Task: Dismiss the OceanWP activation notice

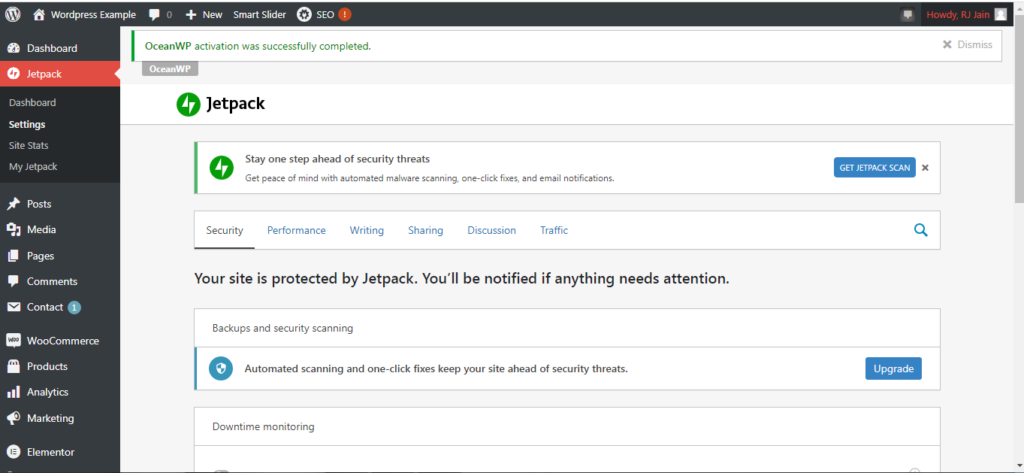Action: [967, 45]
